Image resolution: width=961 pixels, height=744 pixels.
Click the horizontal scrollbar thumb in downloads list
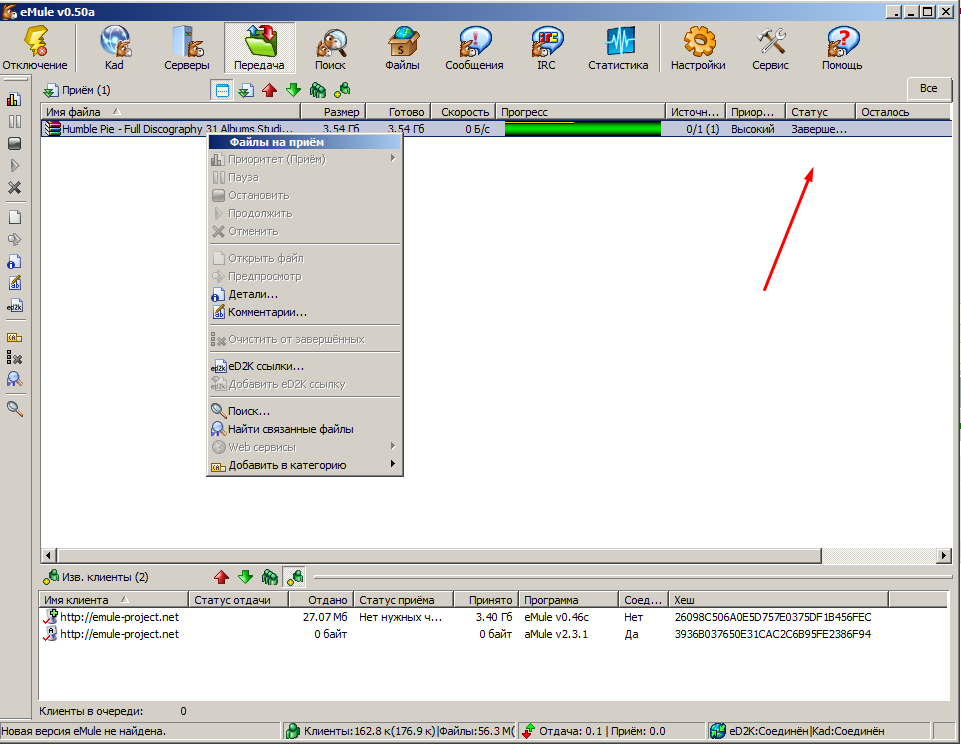439,555
